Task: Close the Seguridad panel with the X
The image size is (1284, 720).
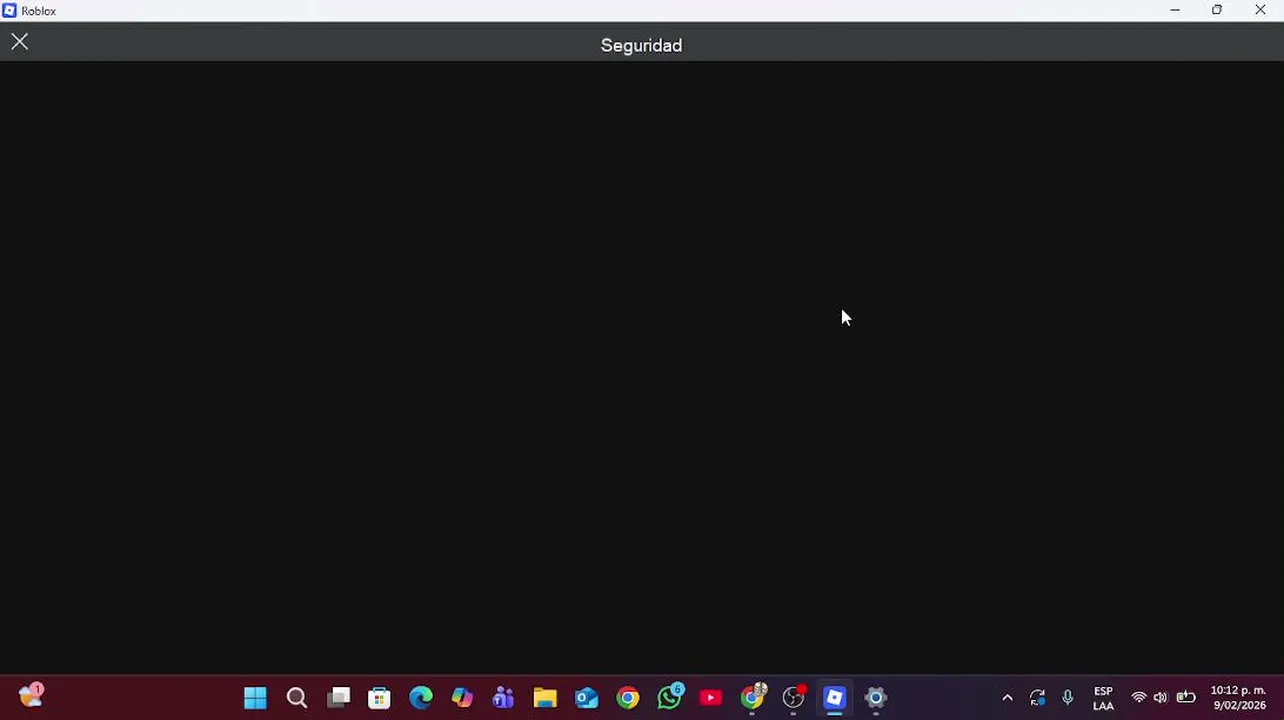Action: pyautogui.click(x=20, y=42)
